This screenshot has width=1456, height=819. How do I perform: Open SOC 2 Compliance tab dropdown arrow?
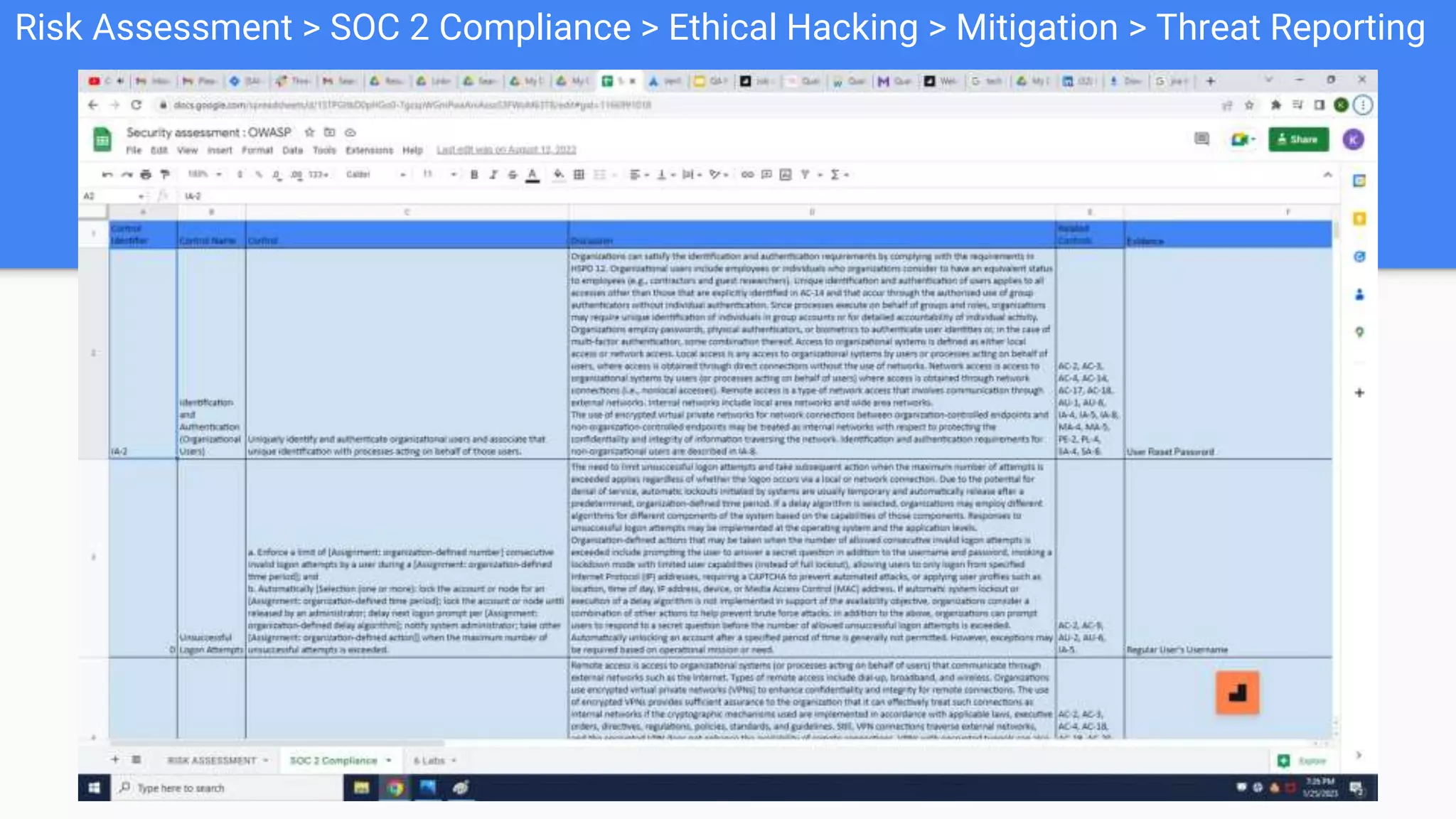(389, 761)
